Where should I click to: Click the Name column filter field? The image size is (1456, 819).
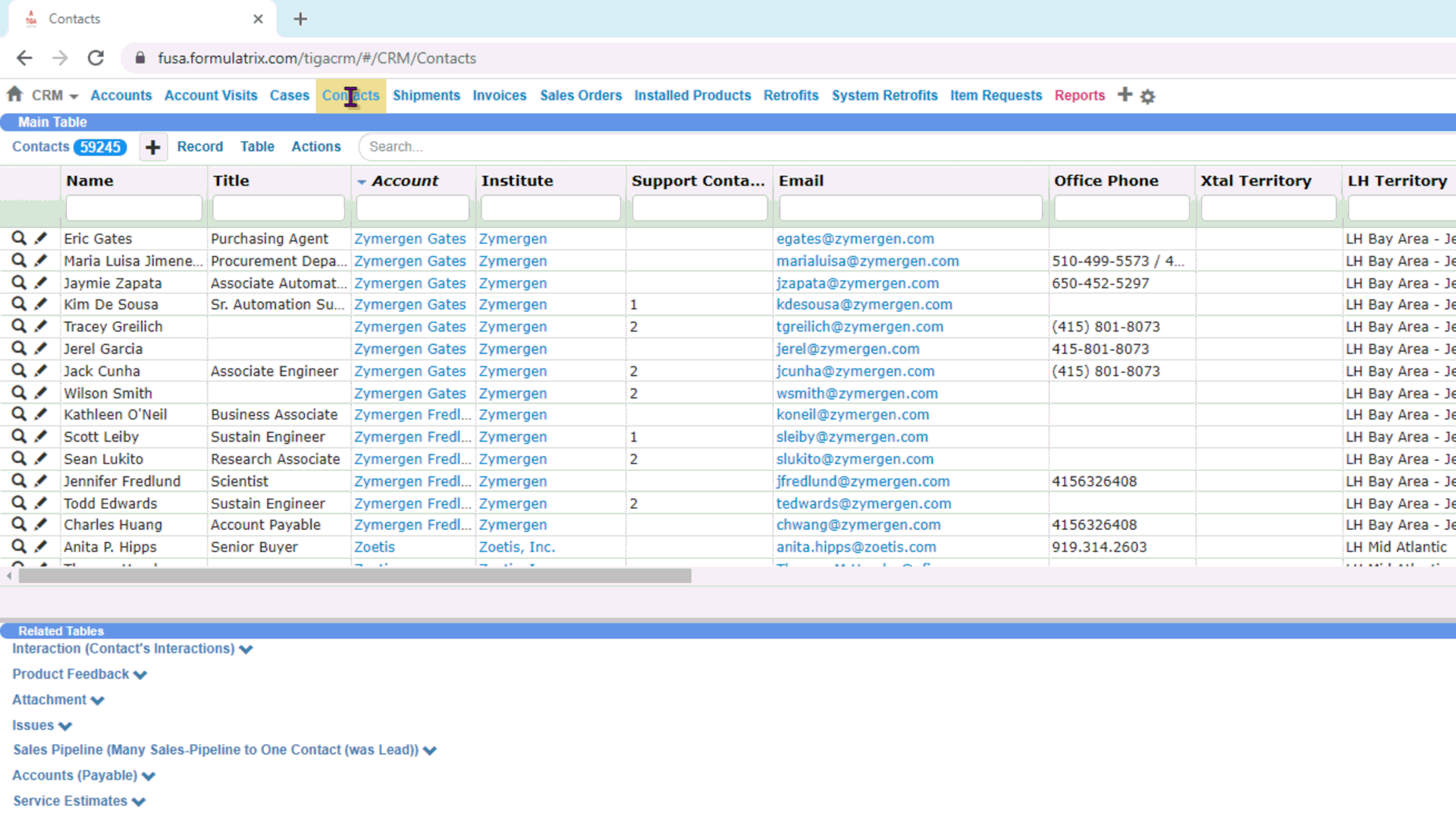(133, 208)
